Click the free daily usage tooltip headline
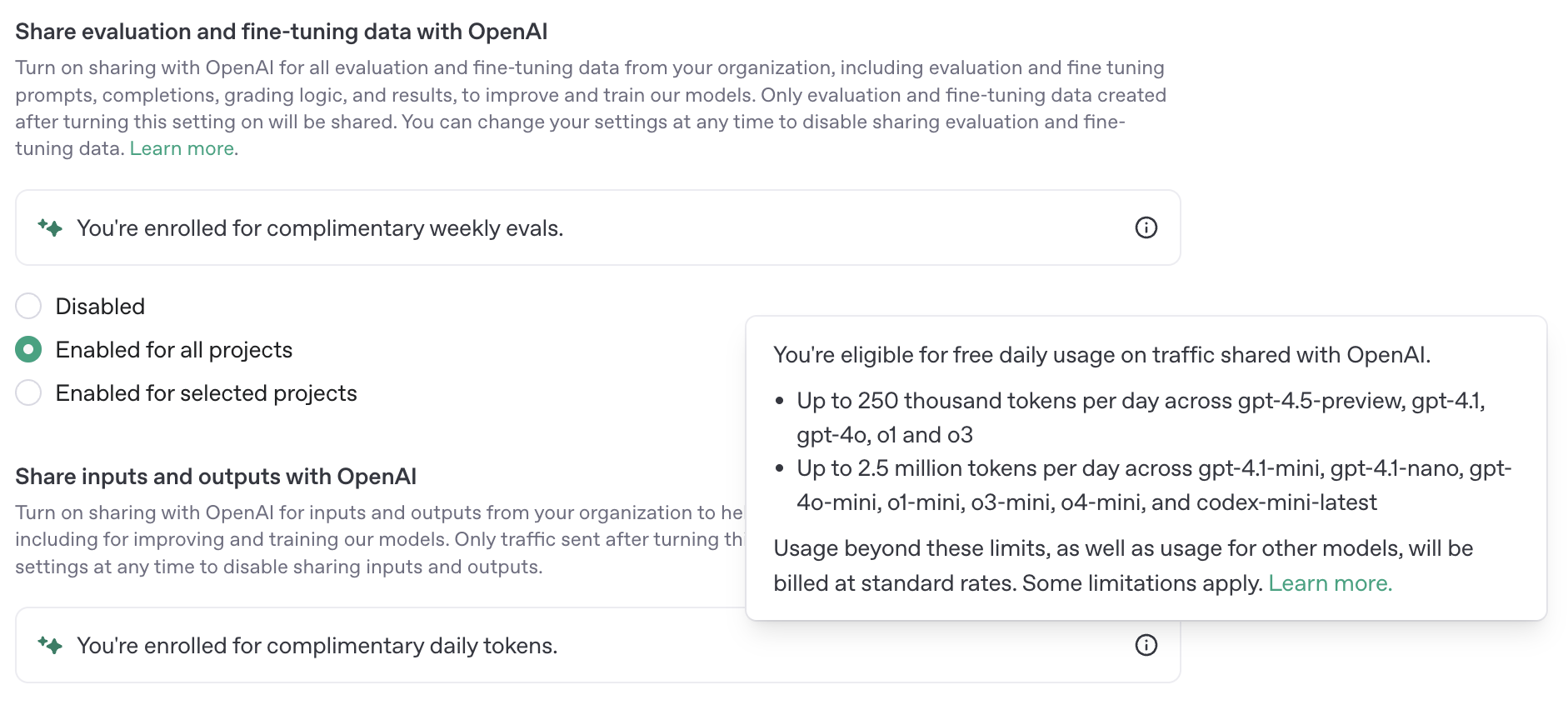This screenshot has width=1568, height=705. [x=1101, y=355]
